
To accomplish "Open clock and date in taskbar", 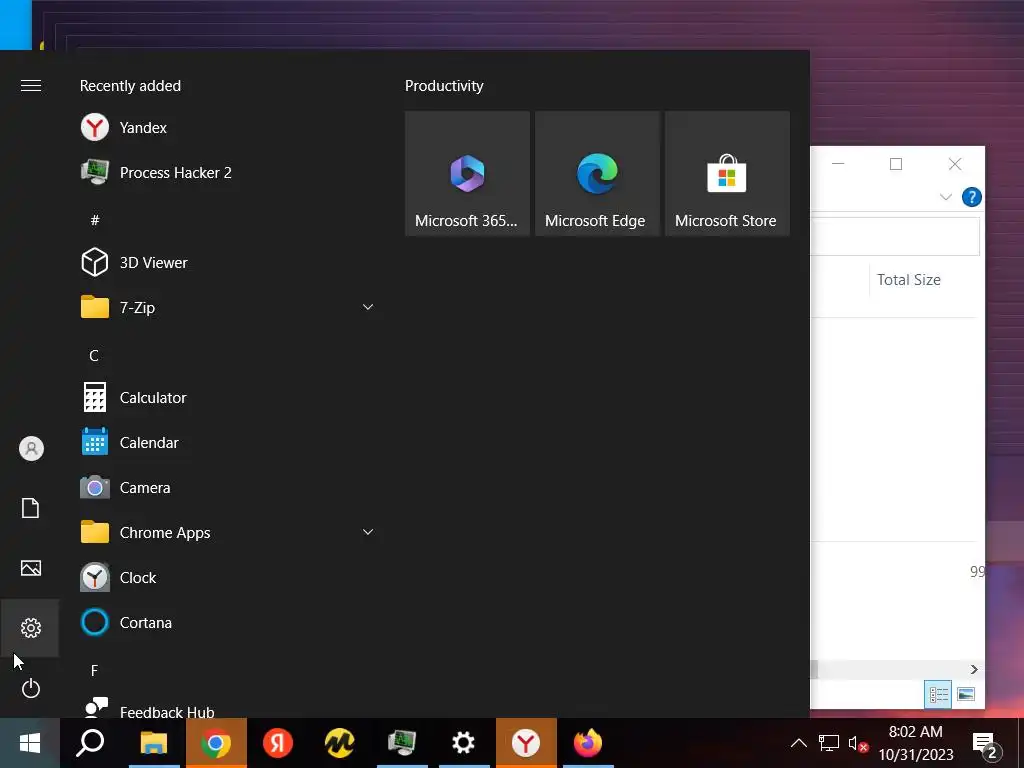I will click(916, 743).
